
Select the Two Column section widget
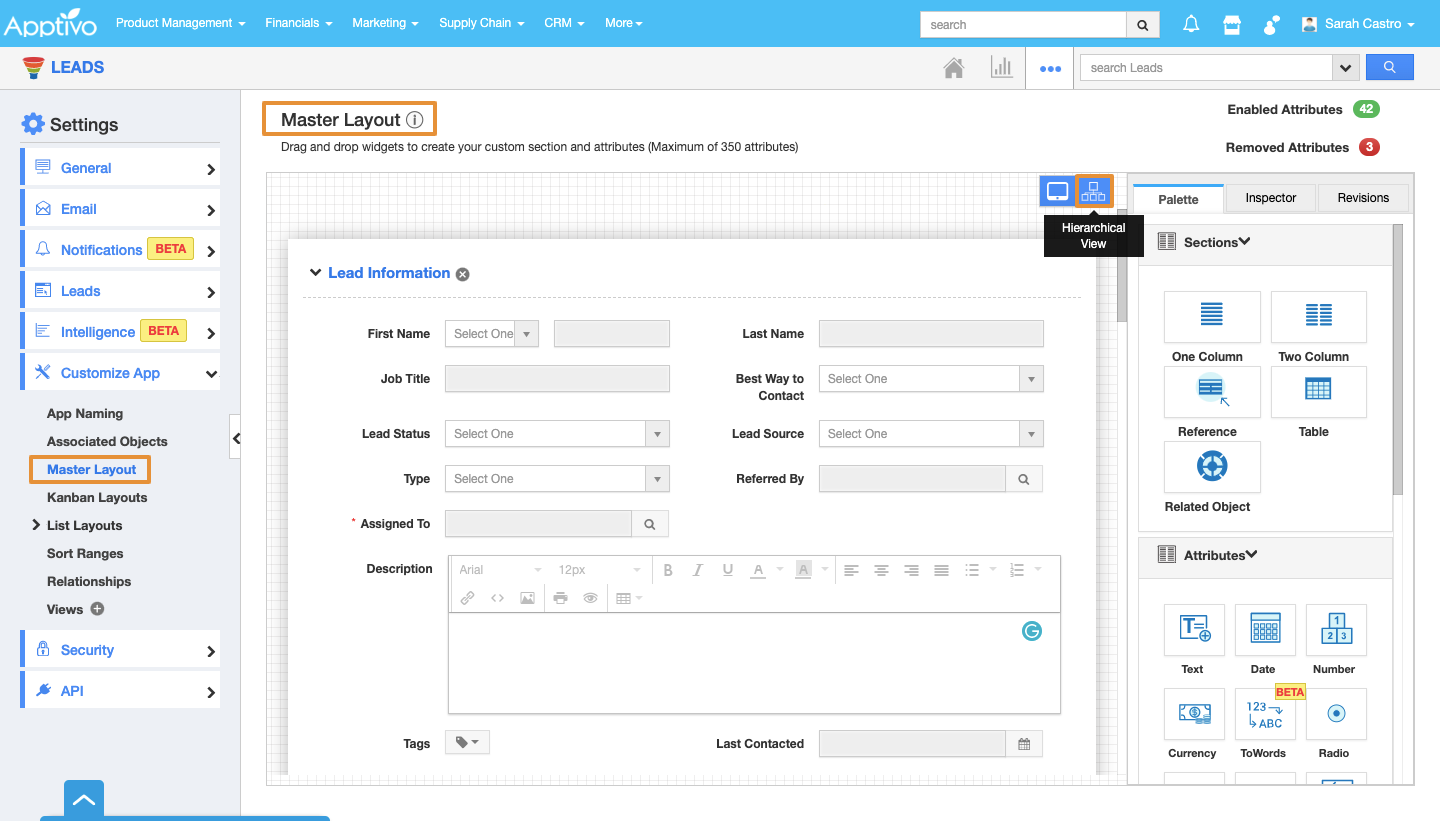click(1318, 317)
